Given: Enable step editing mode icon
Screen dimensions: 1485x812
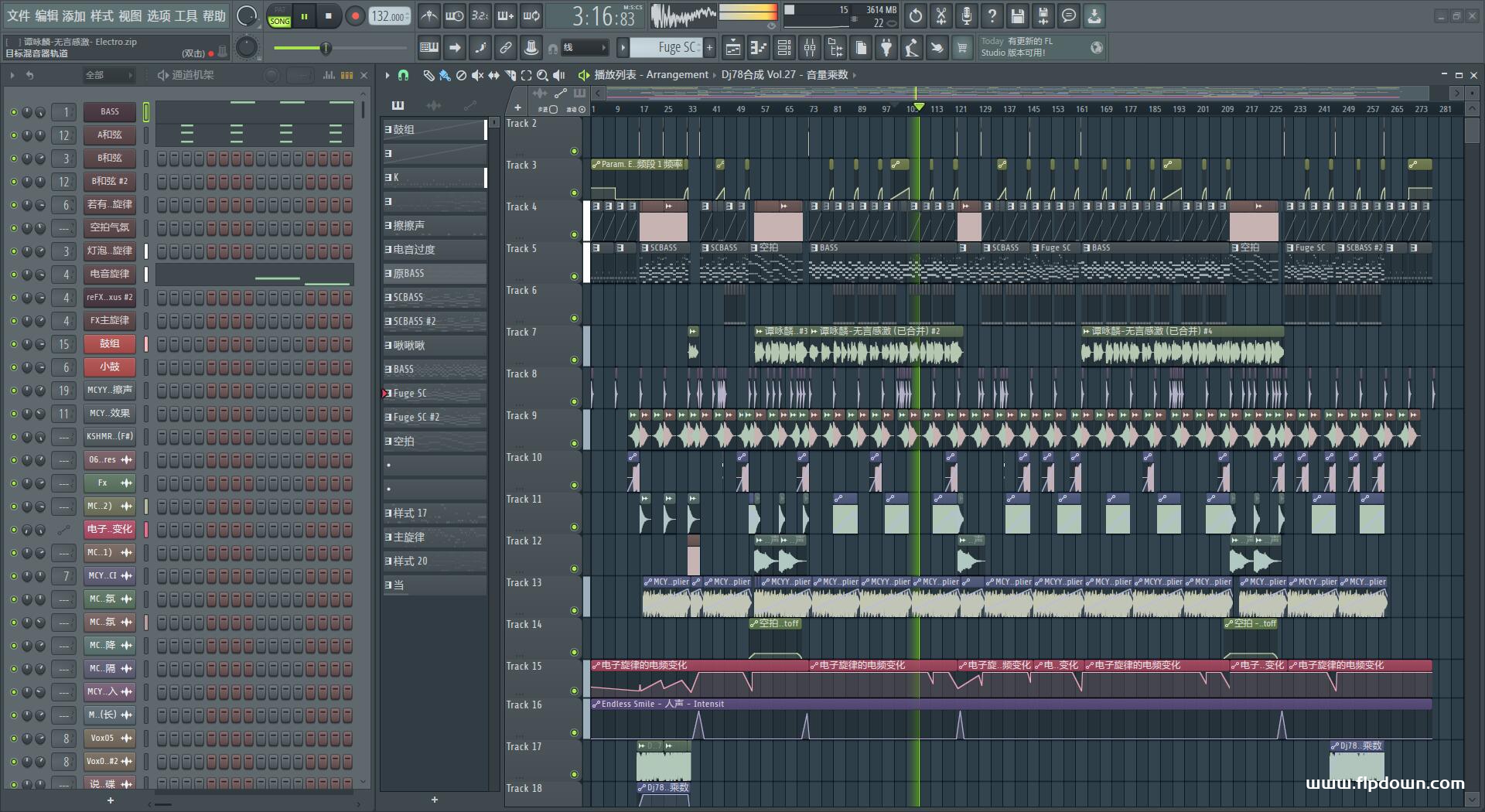Looking at the screenshot, I should [480, 48].
